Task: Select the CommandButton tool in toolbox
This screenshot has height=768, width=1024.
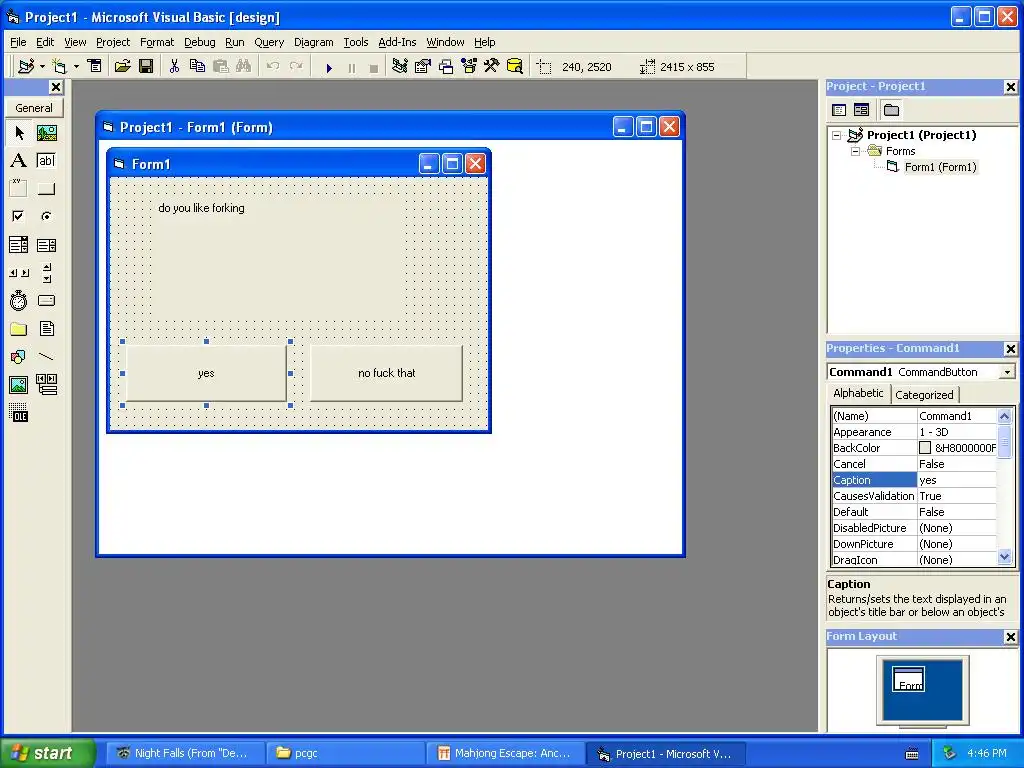Action: 46,189
